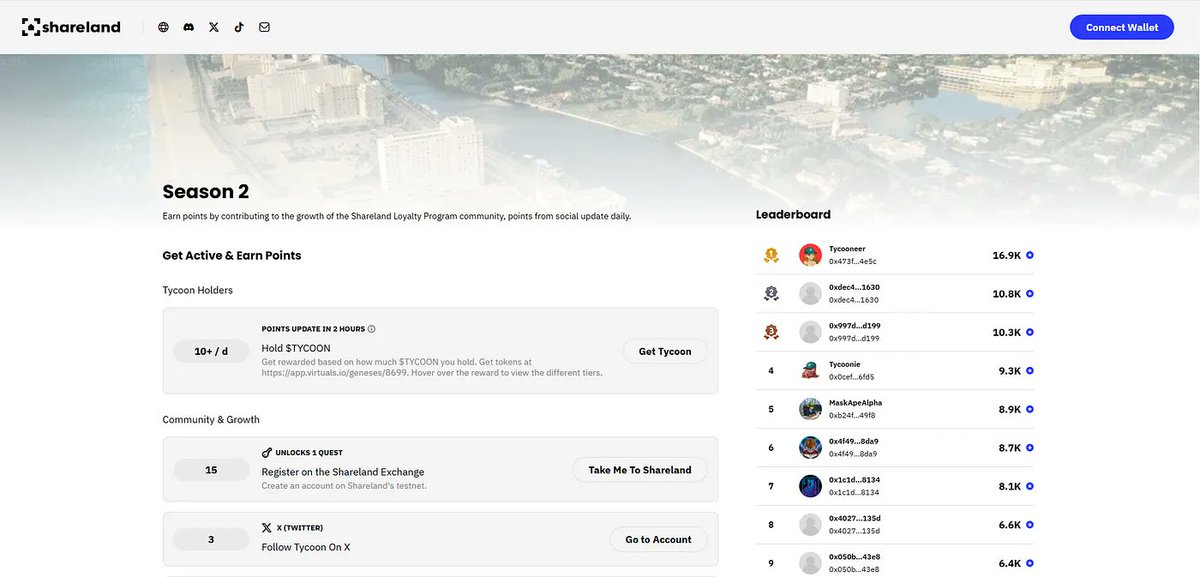Select the Tycooneer leaderboard name
This screenshot has height=577, width=1200.
point(847,249)
